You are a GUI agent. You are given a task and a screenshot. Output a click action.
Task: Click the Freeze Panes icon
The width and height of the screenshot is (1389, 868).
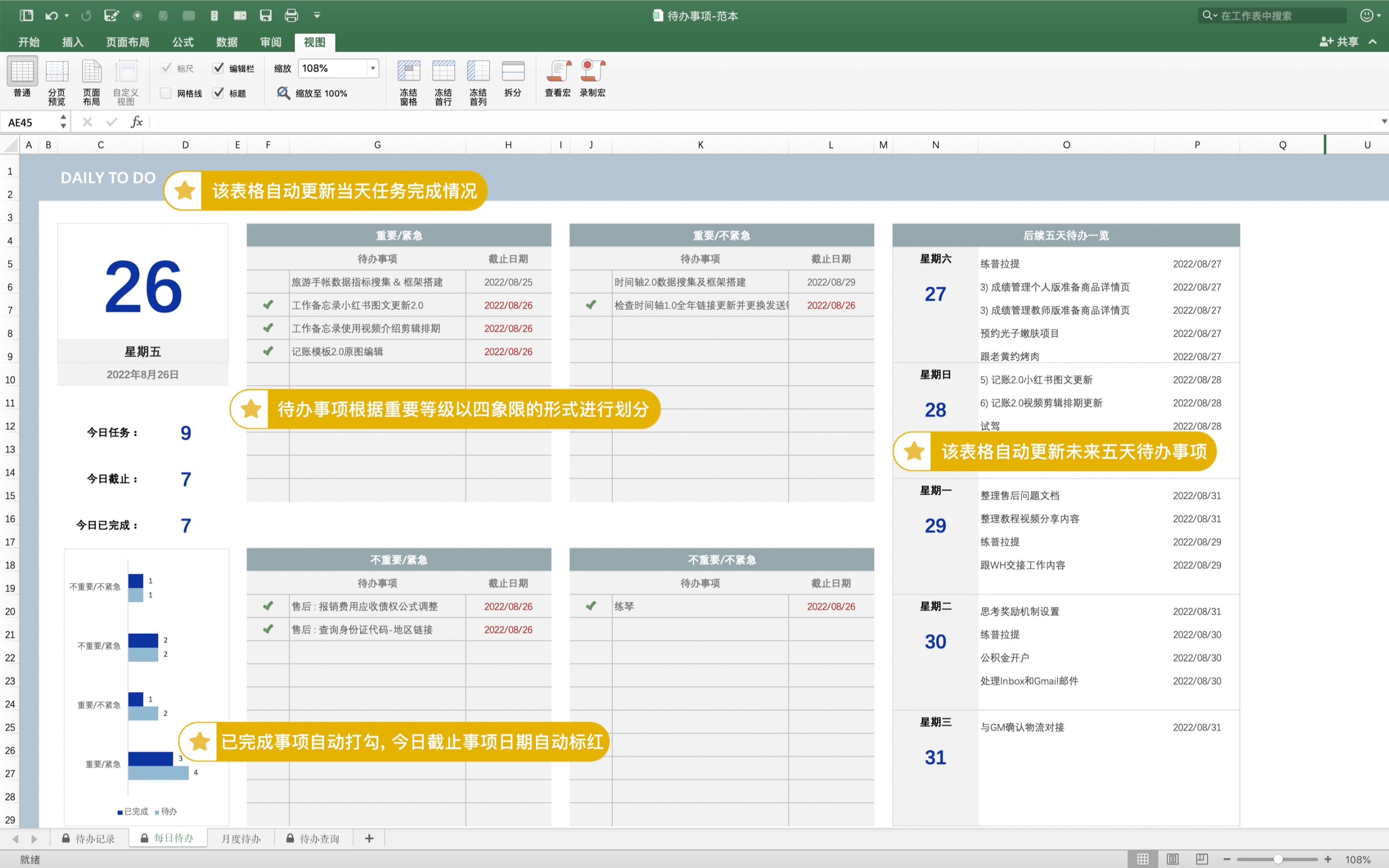coord(408,72)
